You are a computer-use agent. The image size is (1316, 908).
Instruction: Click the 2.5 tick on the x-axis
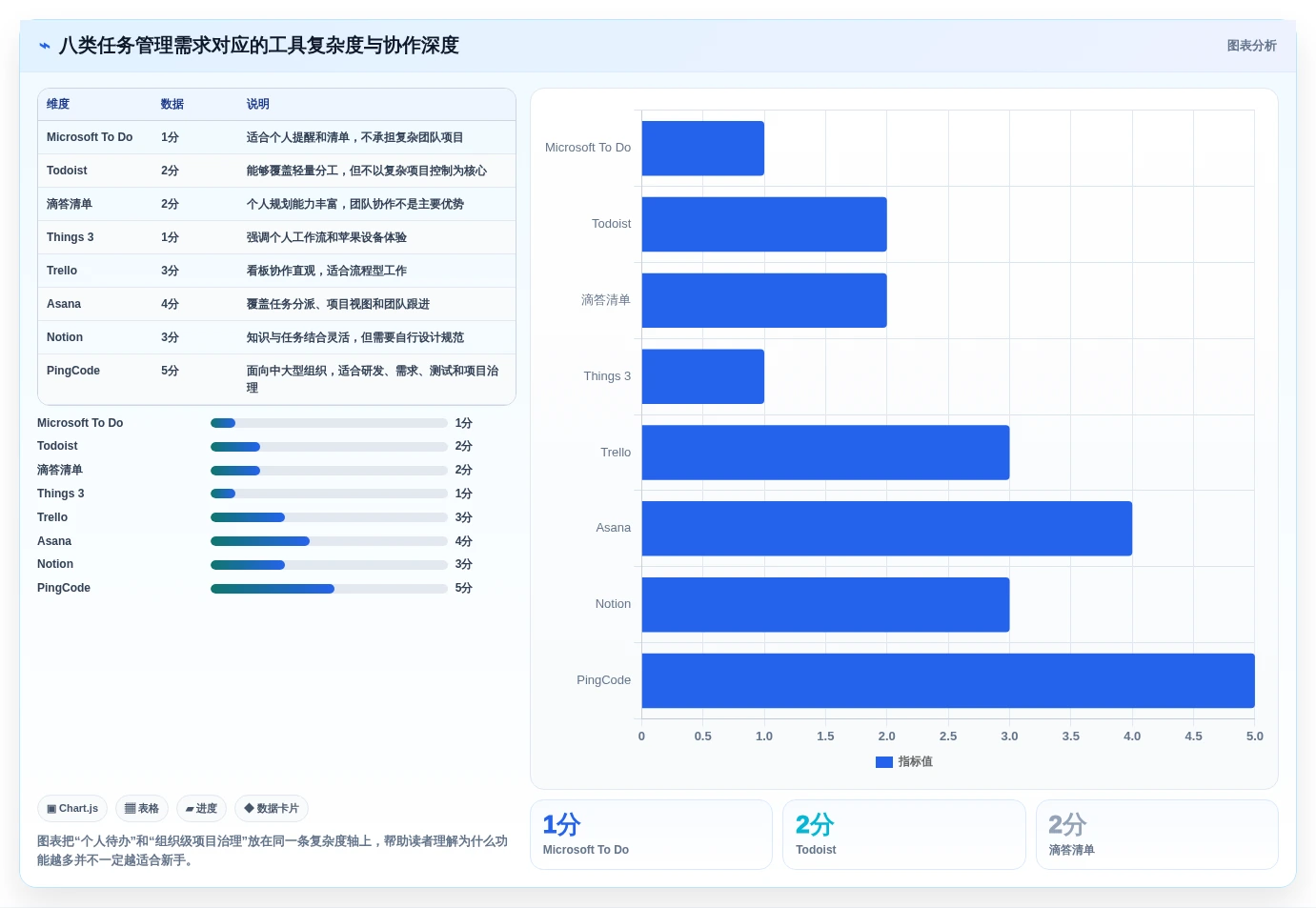click(948, 736)
